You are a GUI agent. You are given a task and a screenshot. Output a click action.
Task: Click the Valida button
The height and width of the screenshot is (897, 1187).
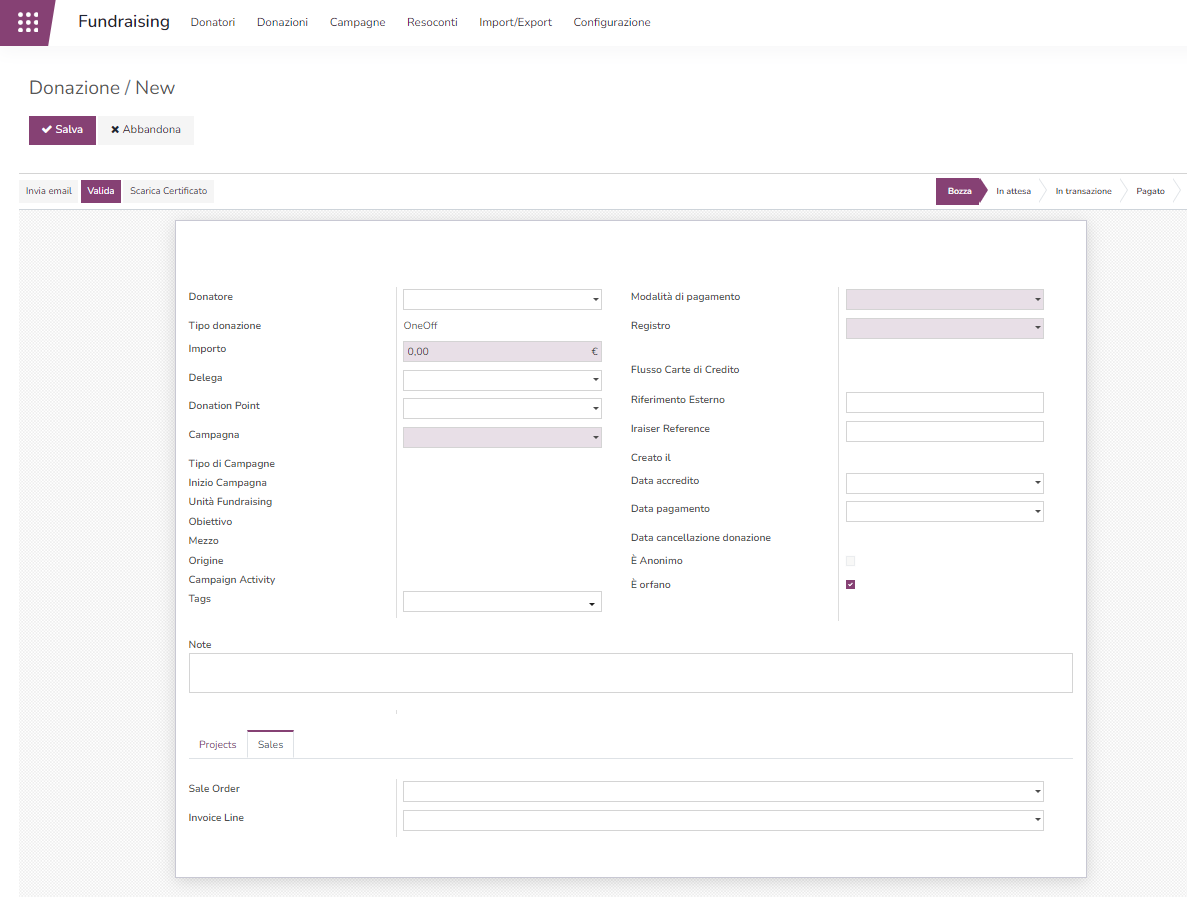point(101,191)
